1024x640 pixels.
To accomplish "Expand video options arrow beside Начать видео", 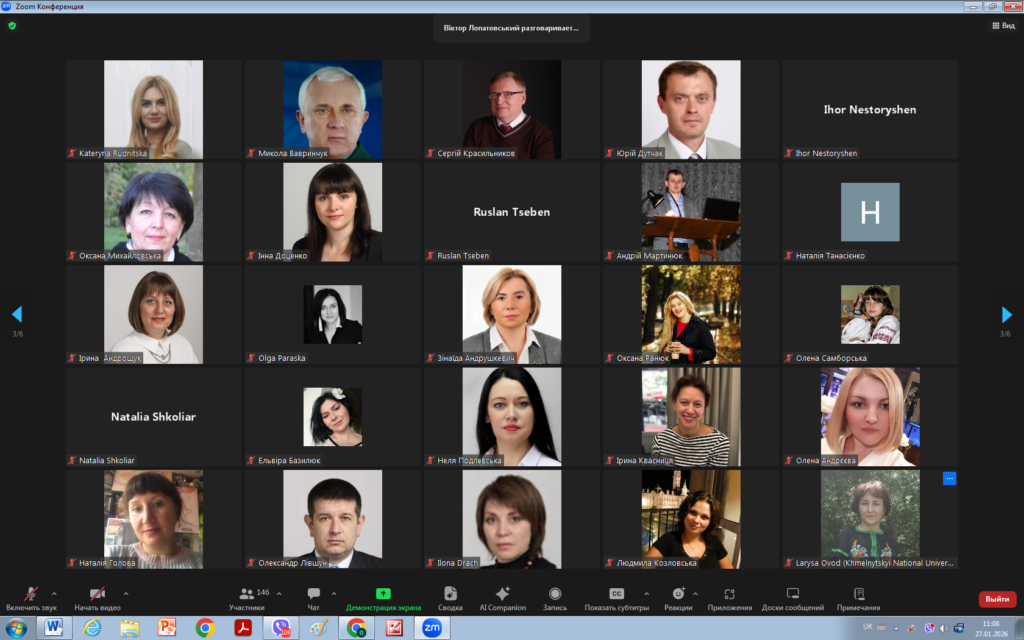I will tap(125, 593).
